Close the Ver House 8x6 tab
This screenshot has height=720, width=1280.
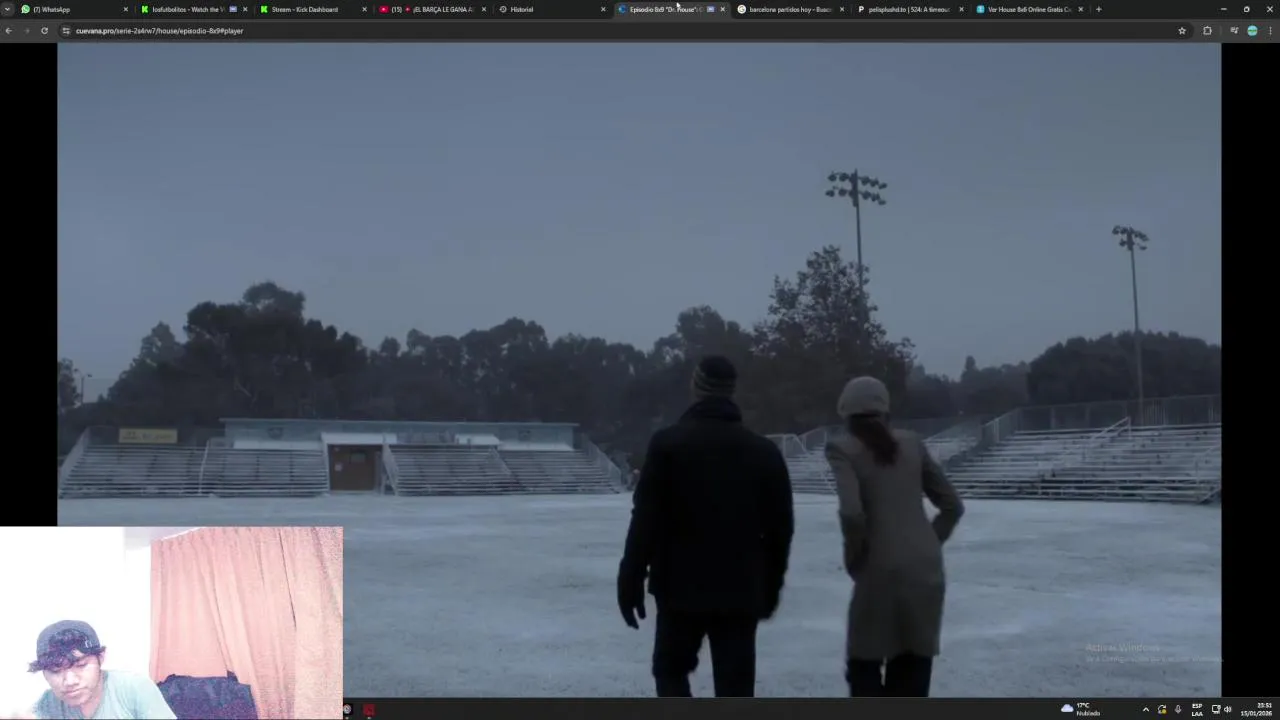click(1080, 9)
